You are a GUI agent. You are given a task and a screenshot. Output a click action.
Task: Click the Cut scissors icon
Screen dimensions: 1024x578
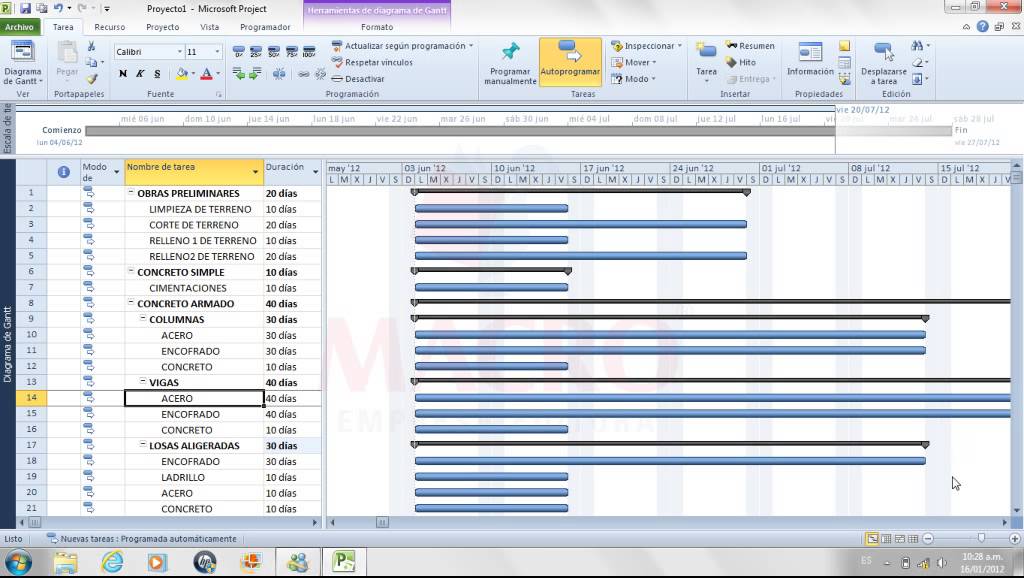(91, 46)
